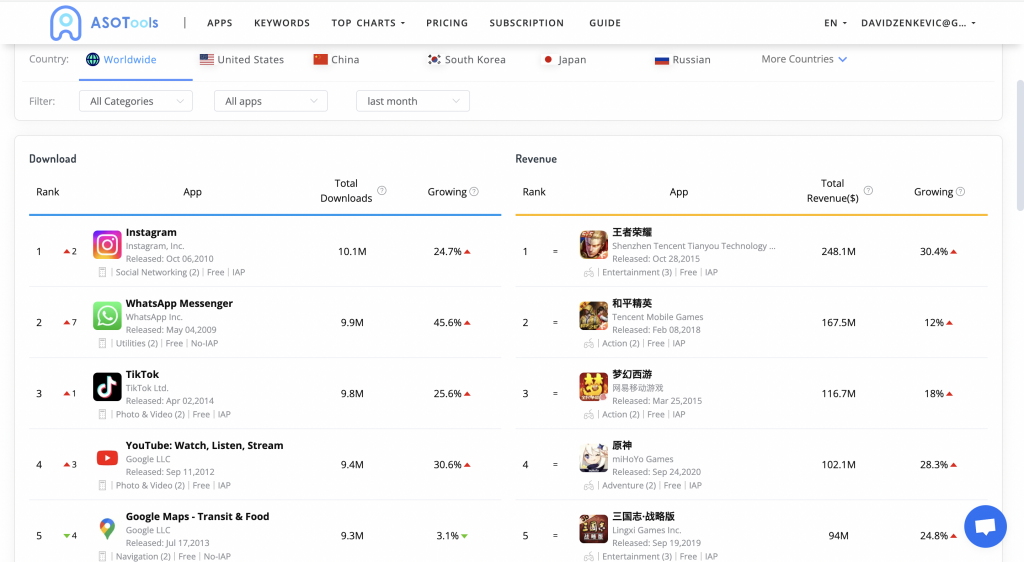Click the ASOTools logo
The height and width of the screenshot is (562, 1024).
[x=104, y=23]
